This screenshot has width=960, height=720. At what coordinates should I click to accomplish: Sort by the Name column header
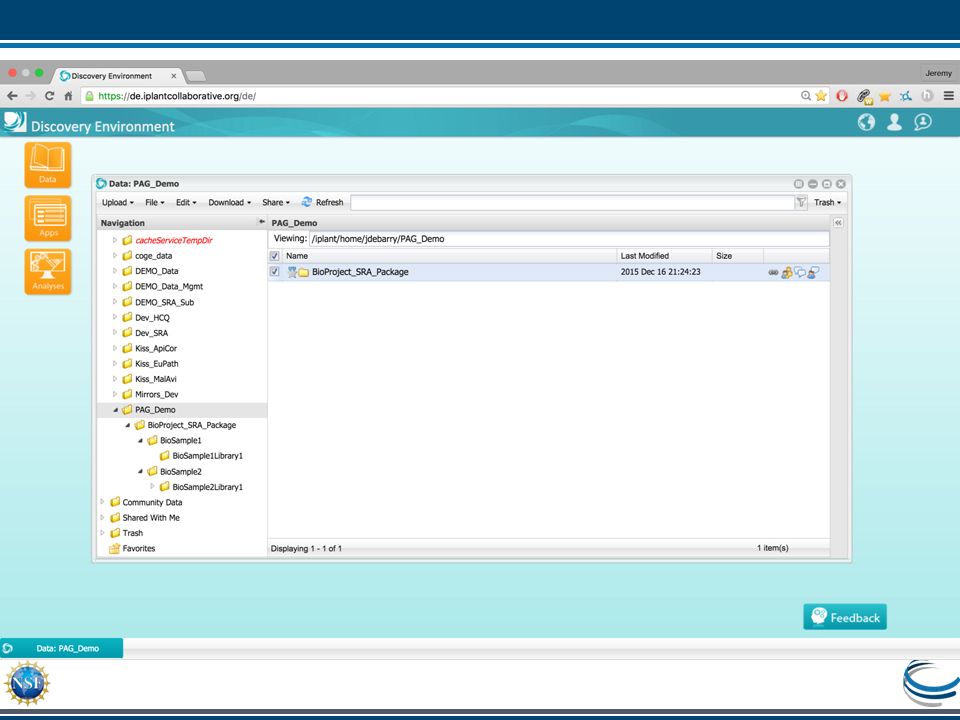449,256
